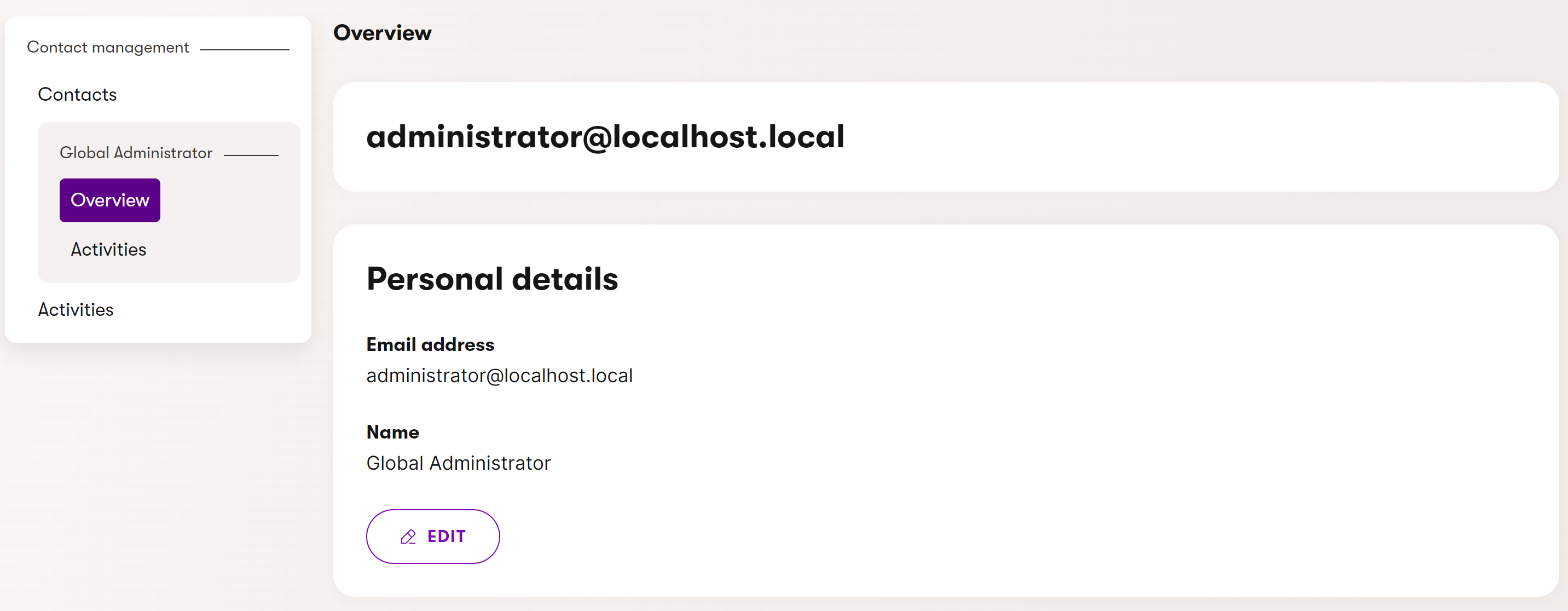
Task: Click the Email address field label
Action: pos(430,345)
